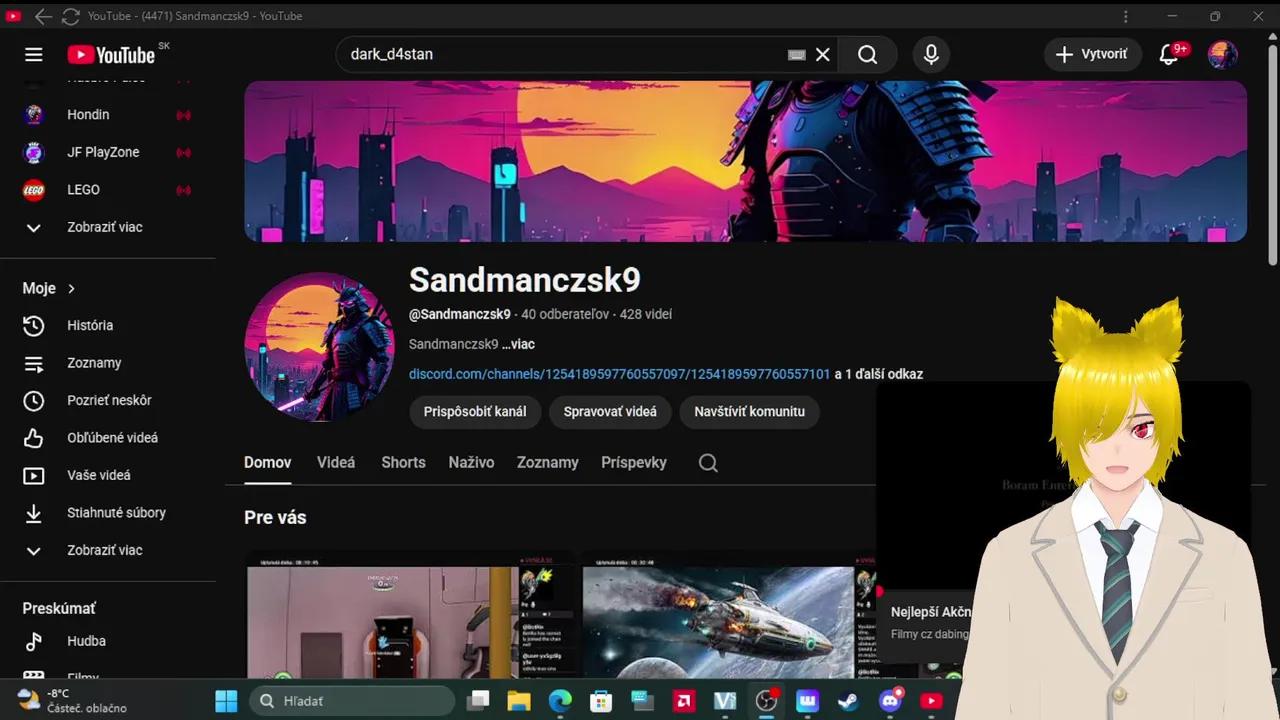Click Spravovať videá button
Image resolution: width=1280 pixels, height=720 pixels.
point(610,412)
